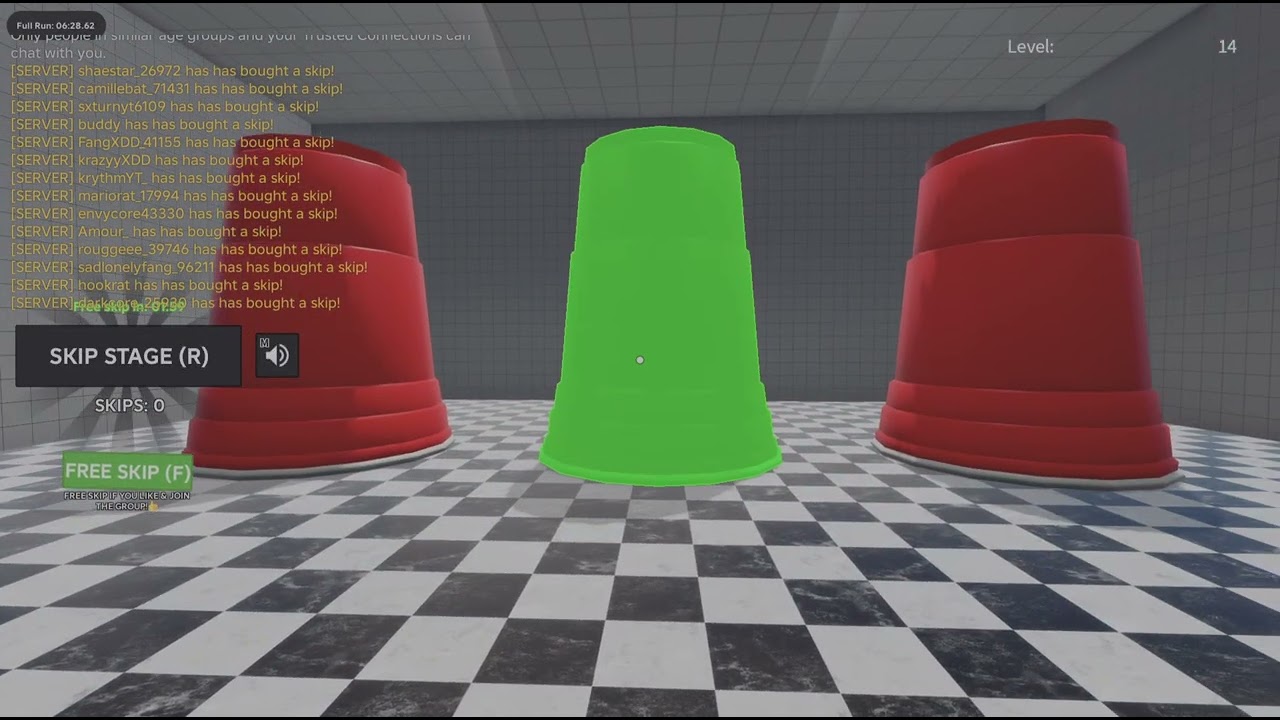Click the camillebat_71431 chat message
The image size is (1280, 720).
tap(176, 89)
